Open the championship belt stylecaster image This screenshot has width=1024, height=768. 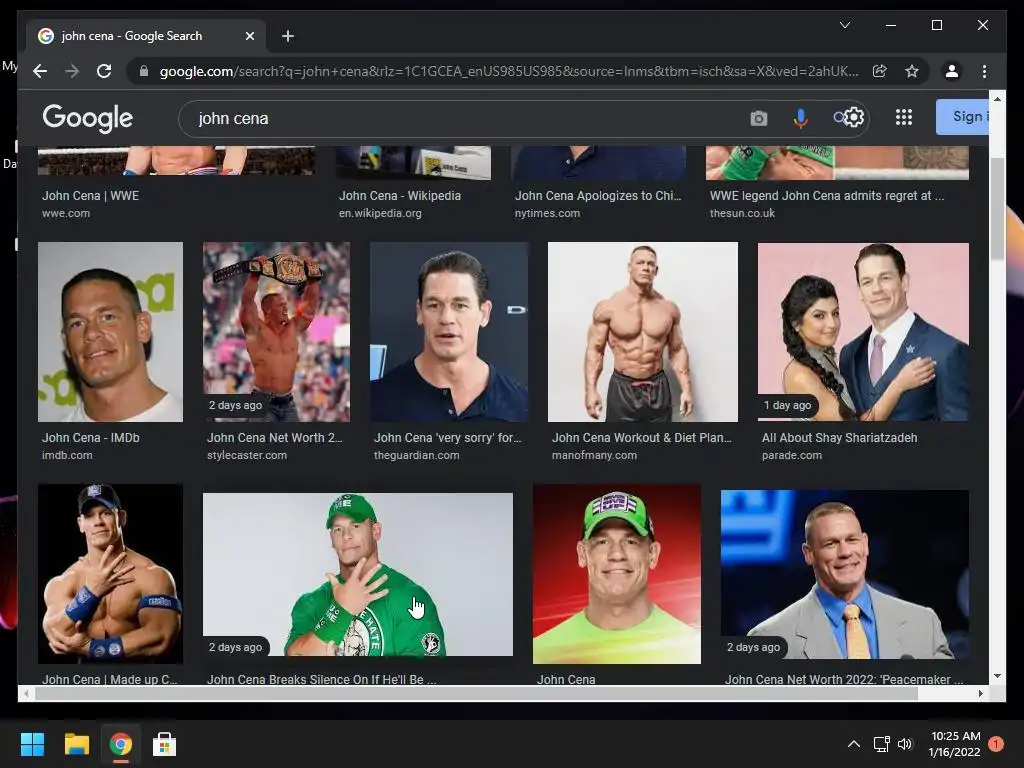276,332
